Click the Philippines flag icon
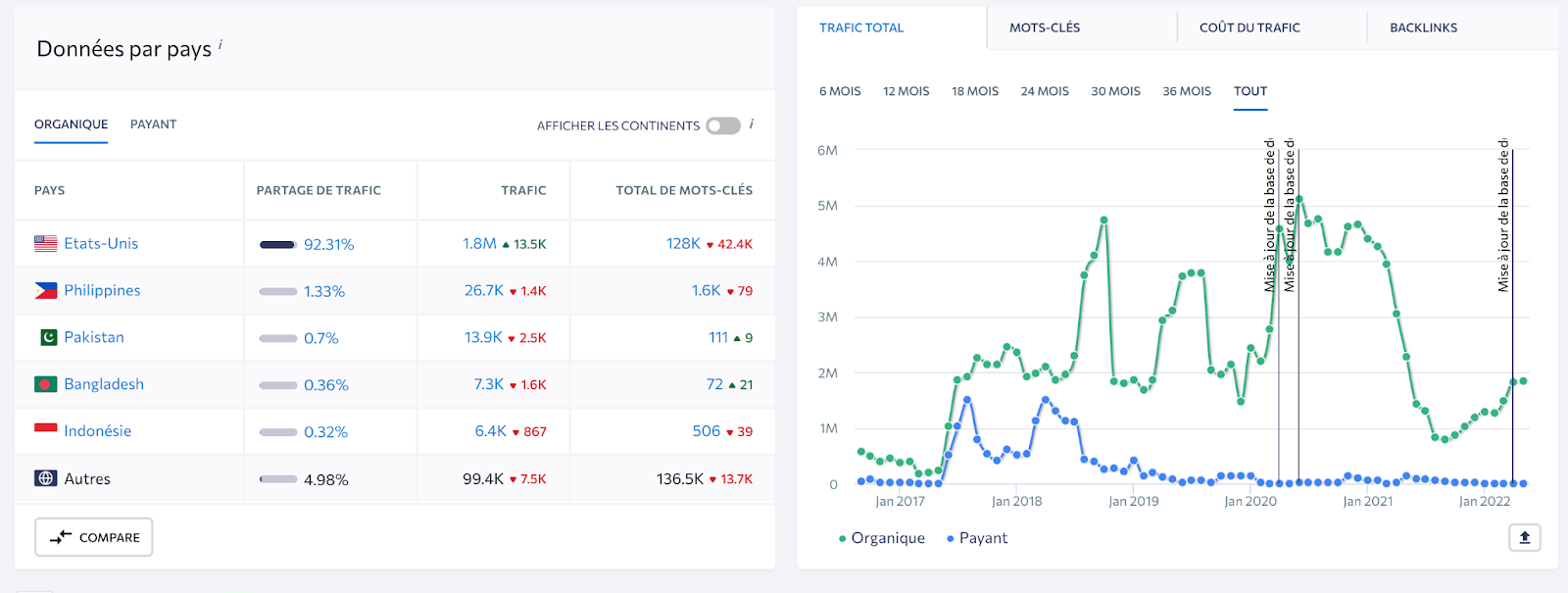Image resolution: width=1568 pixels, height=593 pixels. pos(46,290)
